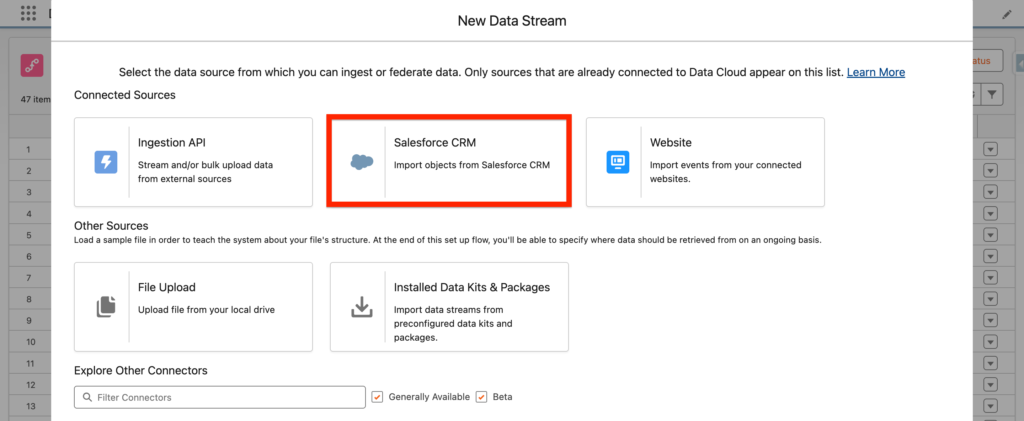Open the row 9 action dropdown
Viewport: 1024px width, 421px height.
coord(991,321)
